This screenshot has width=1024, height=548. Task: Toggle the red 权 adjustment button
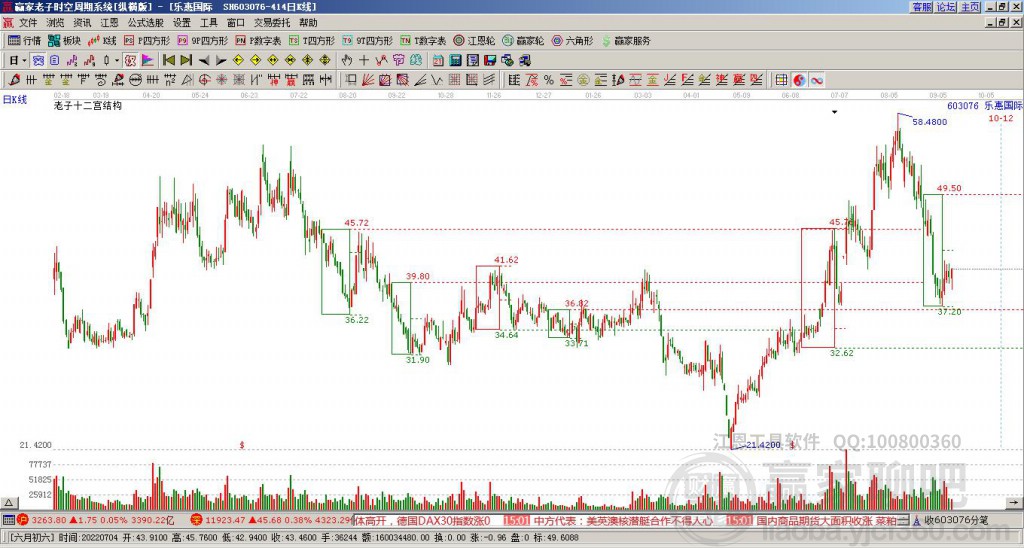click(130, 61)
